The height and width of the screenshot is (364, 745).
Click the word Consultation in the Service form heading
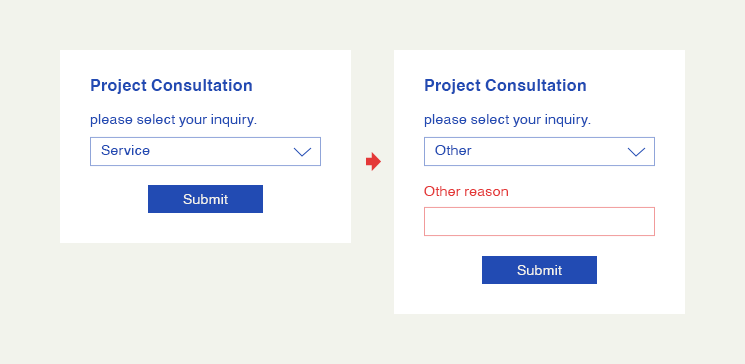[x=202, y=86]
